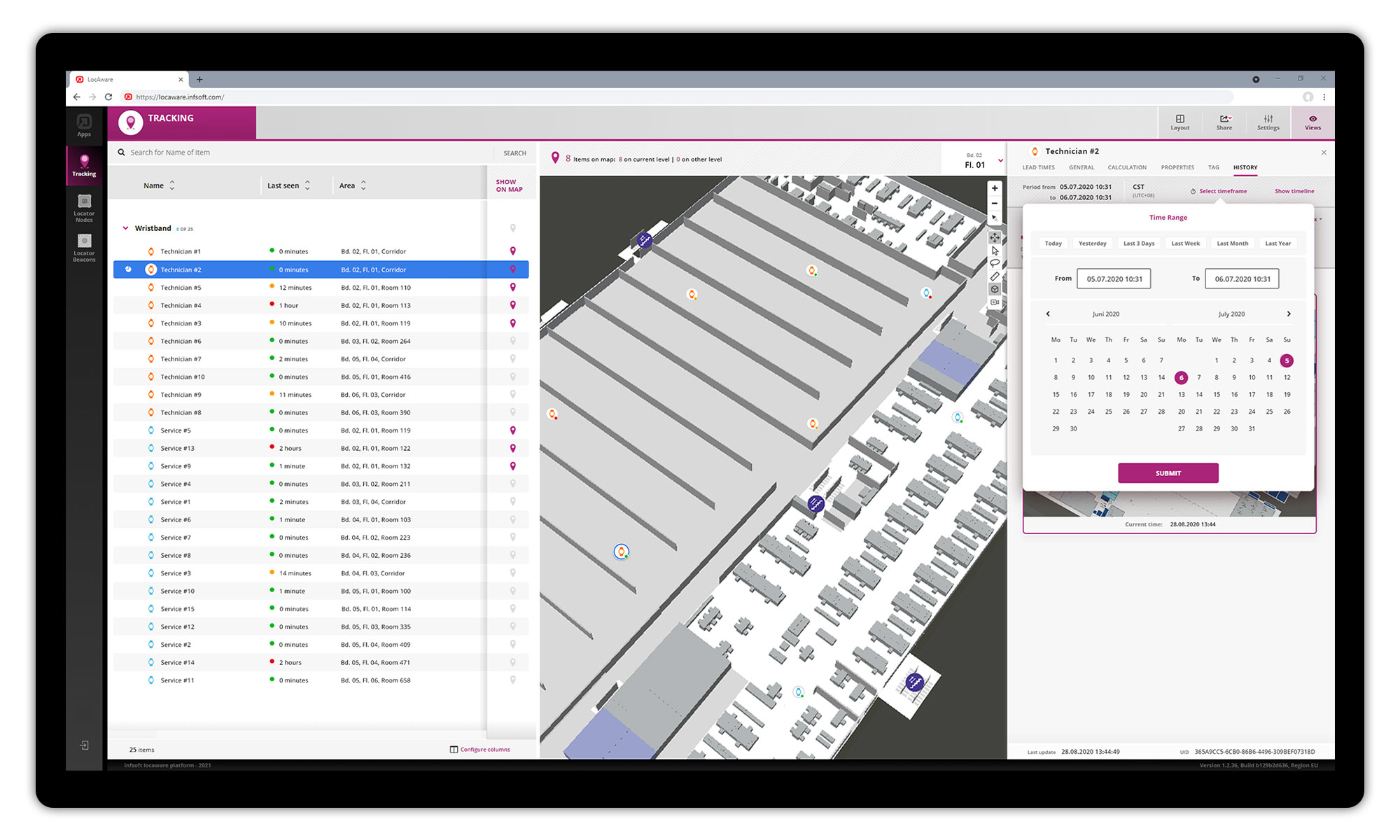Toggle the map pin for Technician #4
This screenshot has width=1400, height=840.
pos(513,305)
